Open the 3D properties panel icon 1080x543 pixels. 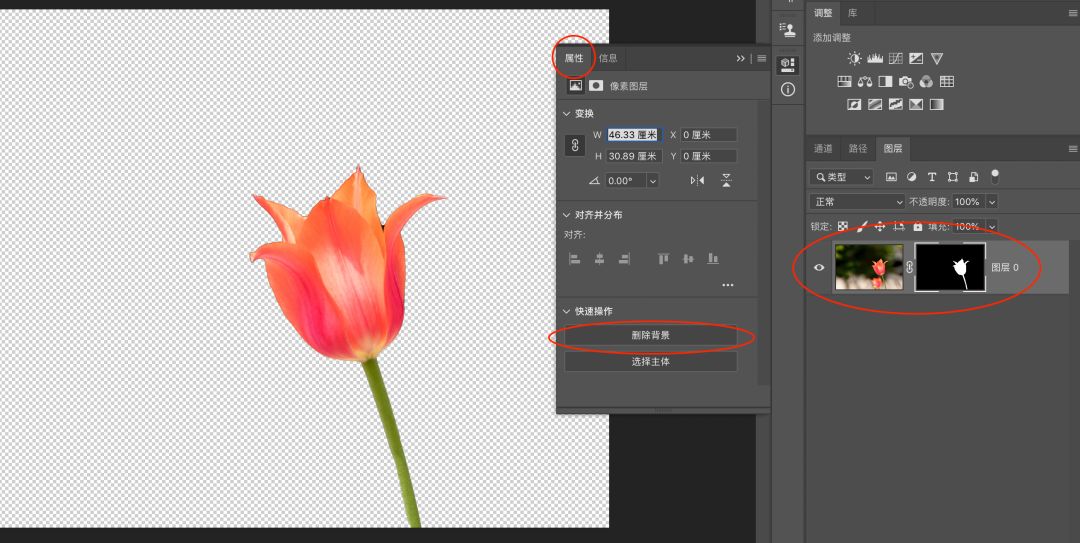pos(788,65)
